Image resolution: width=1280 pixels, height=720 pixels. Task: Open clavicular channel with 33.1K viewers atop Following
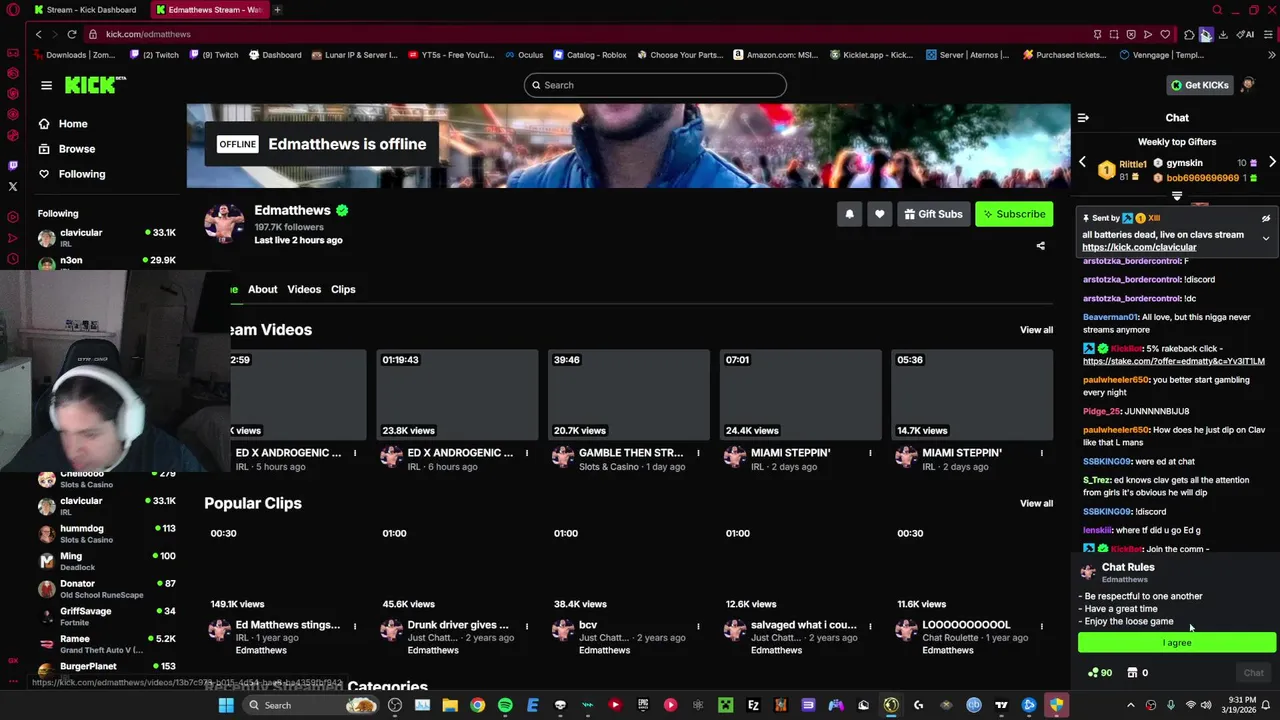pyautogui.click(x=107, y=238)
